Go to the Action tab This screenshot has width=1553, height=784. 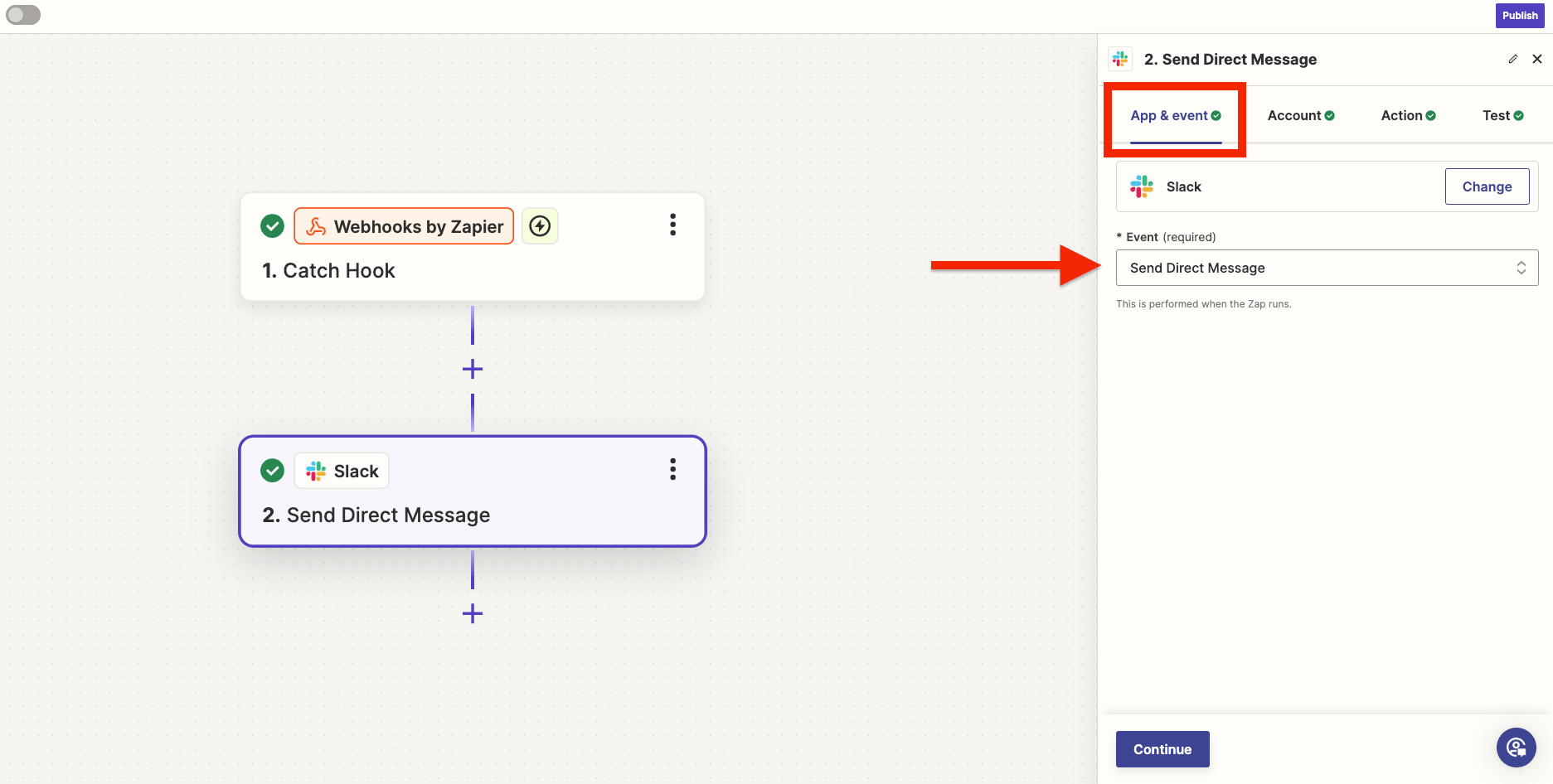pos(1407,116)
